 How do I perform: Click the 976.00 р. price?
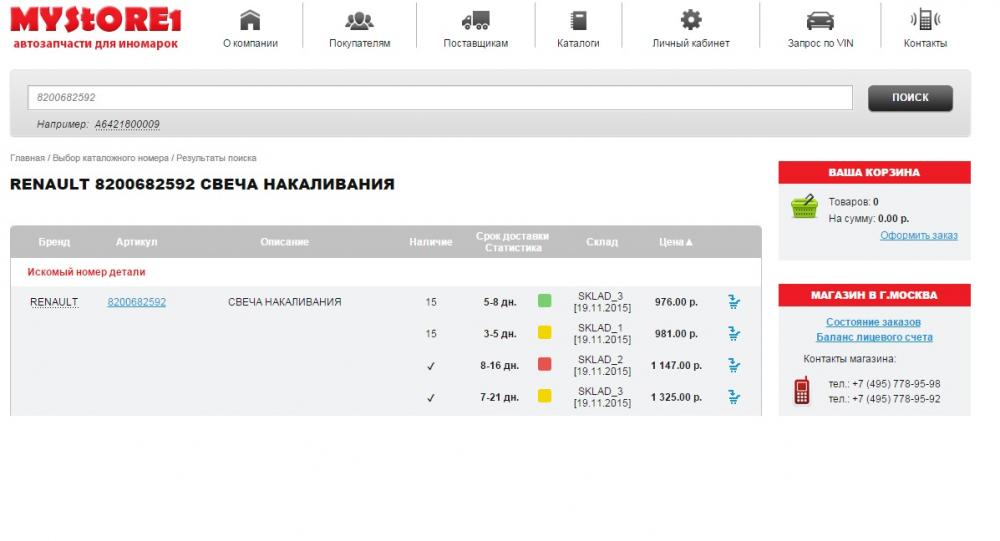click(x=676, y=302)
